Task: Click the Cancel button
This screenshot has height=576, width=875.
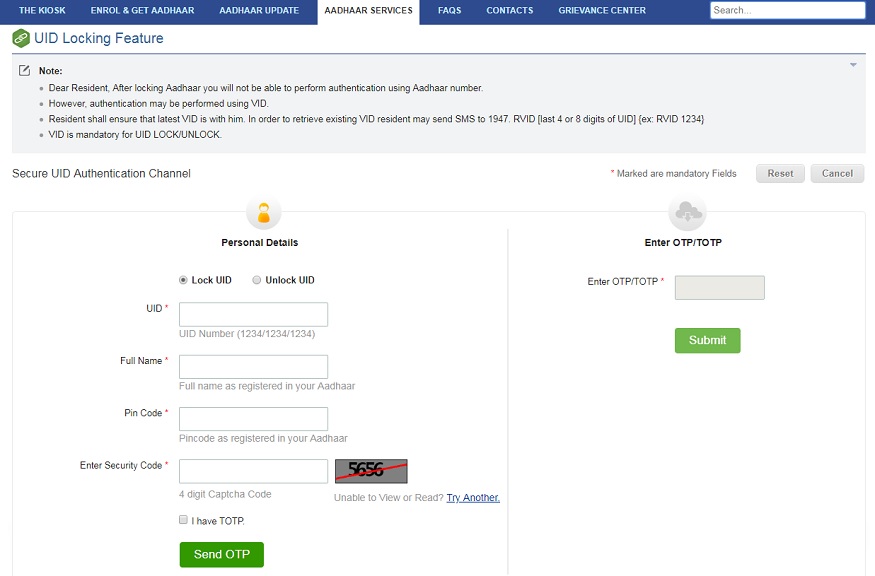Action: click(837, 173)
